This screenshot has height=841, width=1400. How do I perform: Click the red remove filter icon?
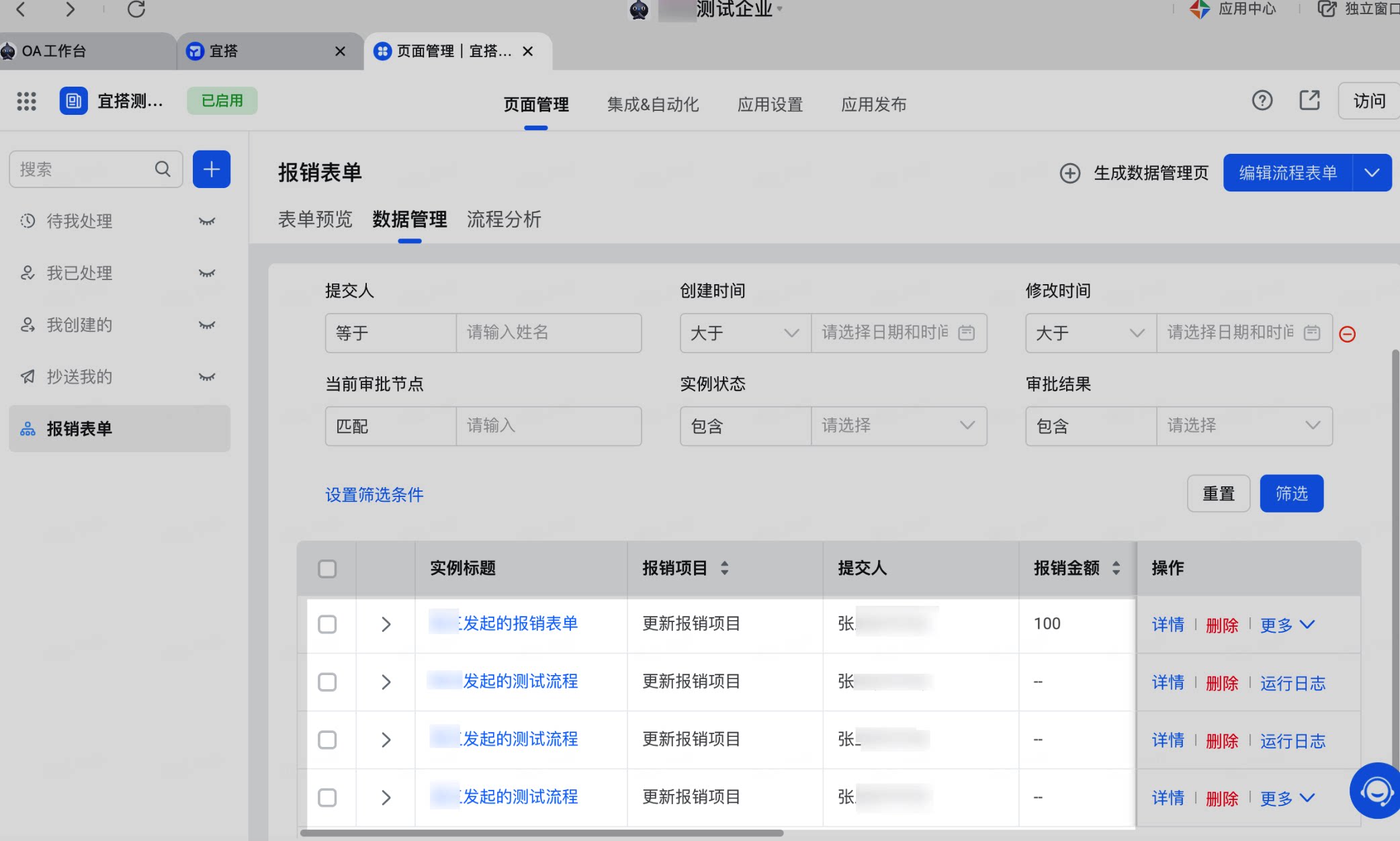1347,334
